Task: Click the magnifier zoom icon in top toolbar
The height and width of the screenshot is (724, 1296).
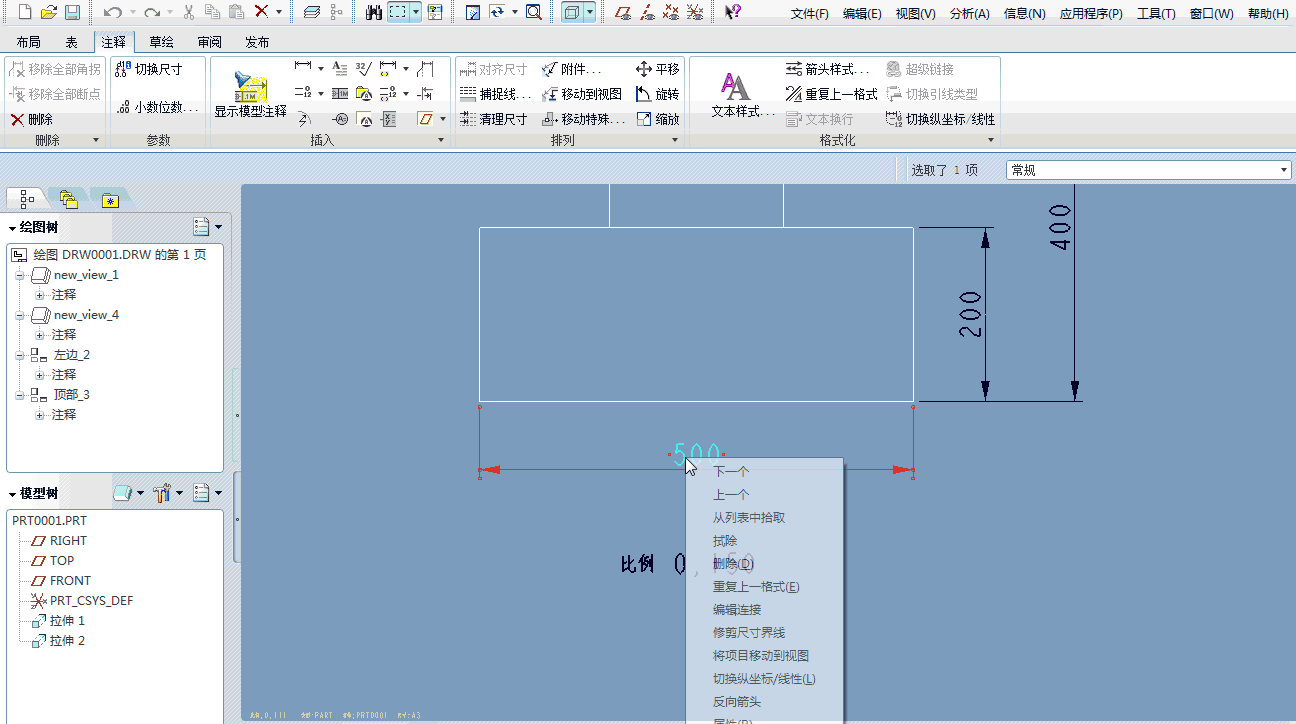Action: pos(534,12)
